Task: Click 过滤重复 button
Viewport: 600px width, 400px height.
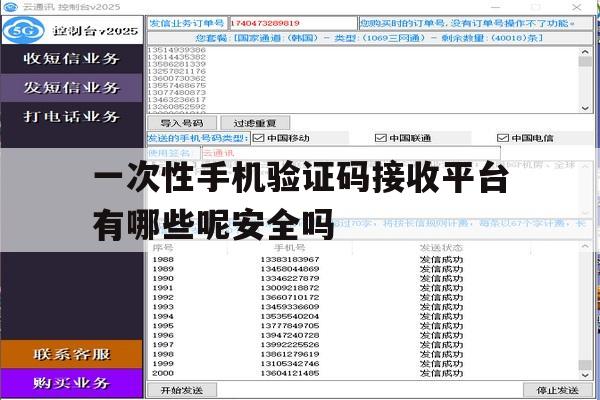Action: pyautogui.click(x=255, y=123)
